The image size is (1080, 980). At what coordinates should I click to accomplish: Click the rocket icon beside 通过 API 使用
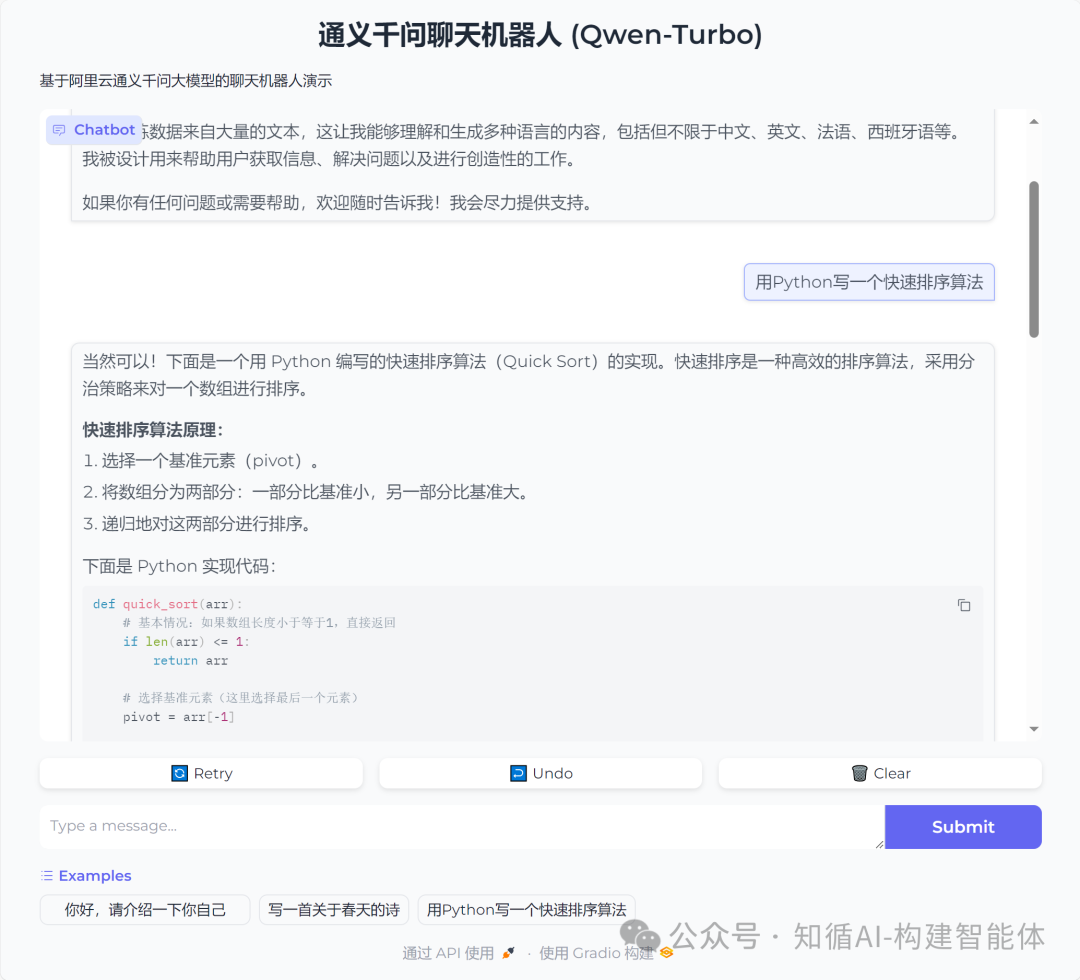click(x=508, y=953)
